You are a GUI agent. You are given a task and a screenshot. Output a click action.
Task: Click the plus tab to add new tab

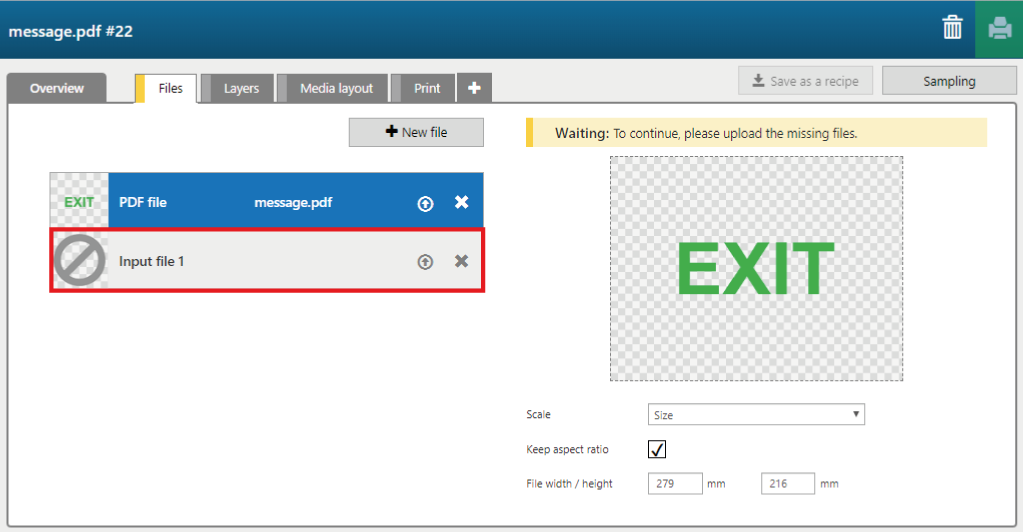[x=474, y=88]
